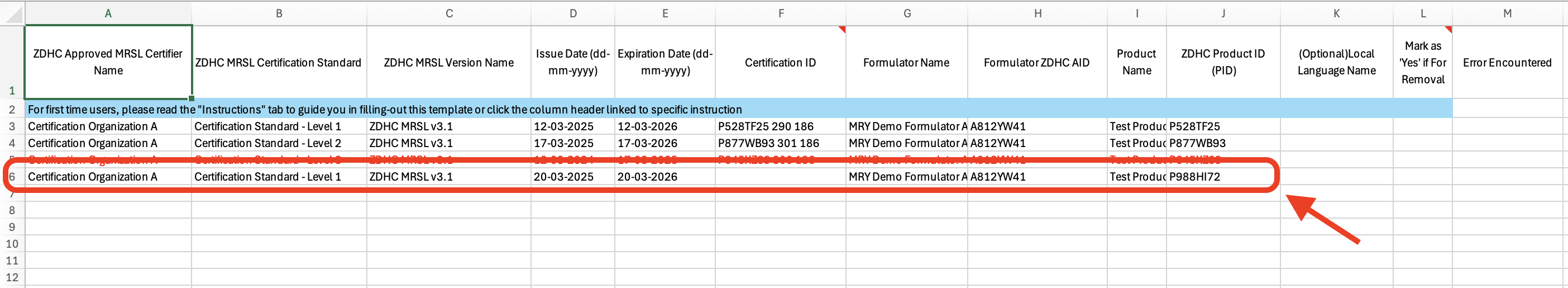Click 'Certification Organization A' in row 3
Viewport: 1568px width, 288px height.
[108, 126]
